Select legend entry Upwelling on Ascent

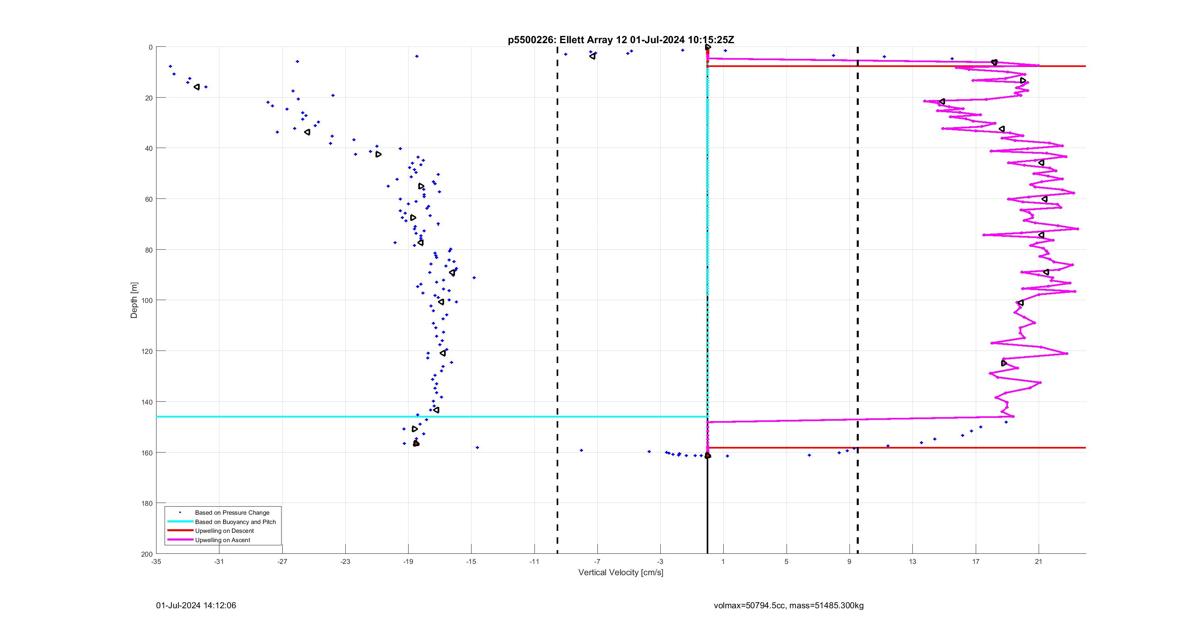224,540
